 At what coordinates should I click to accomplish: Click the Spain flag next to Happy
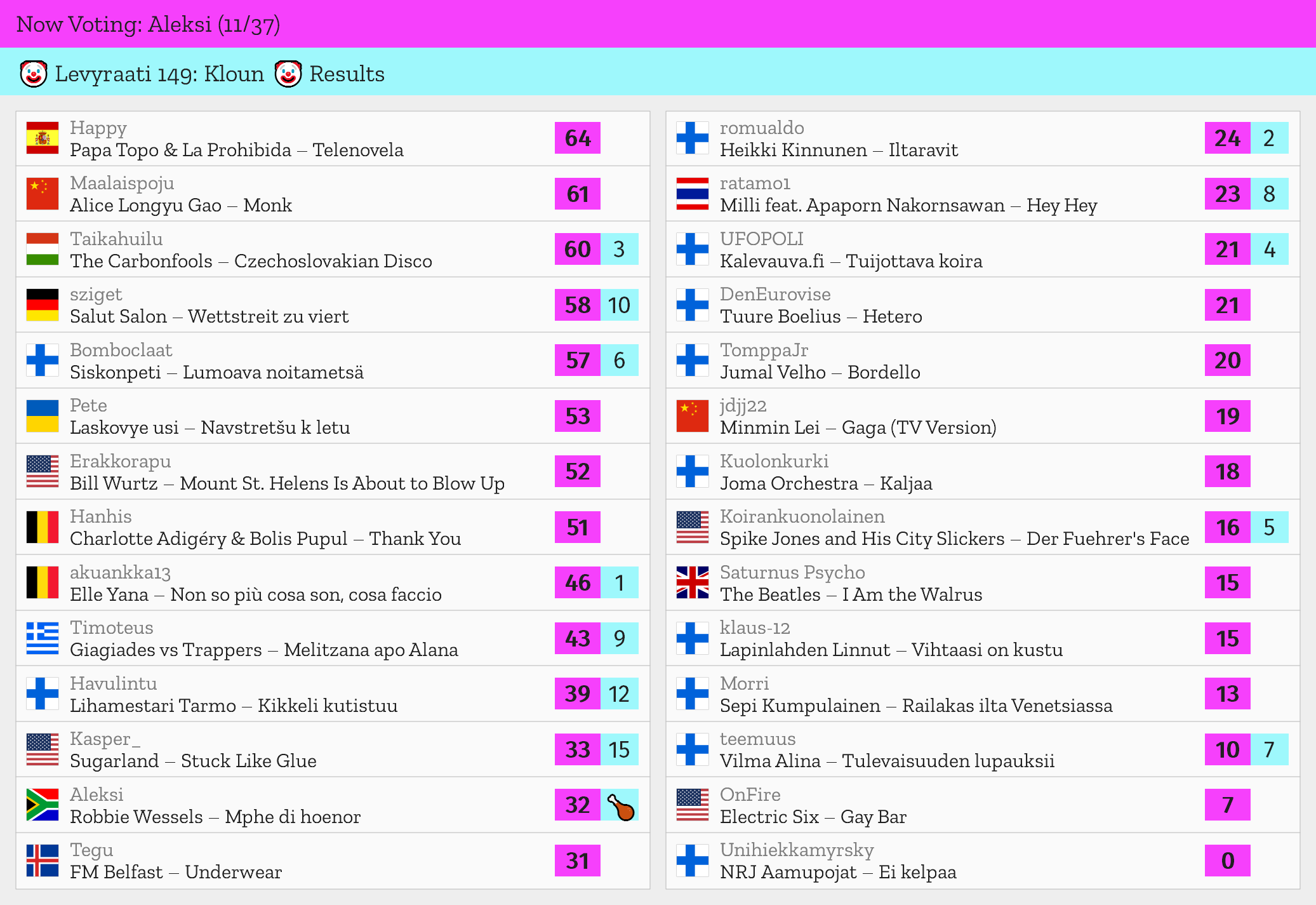coord(43,138)
